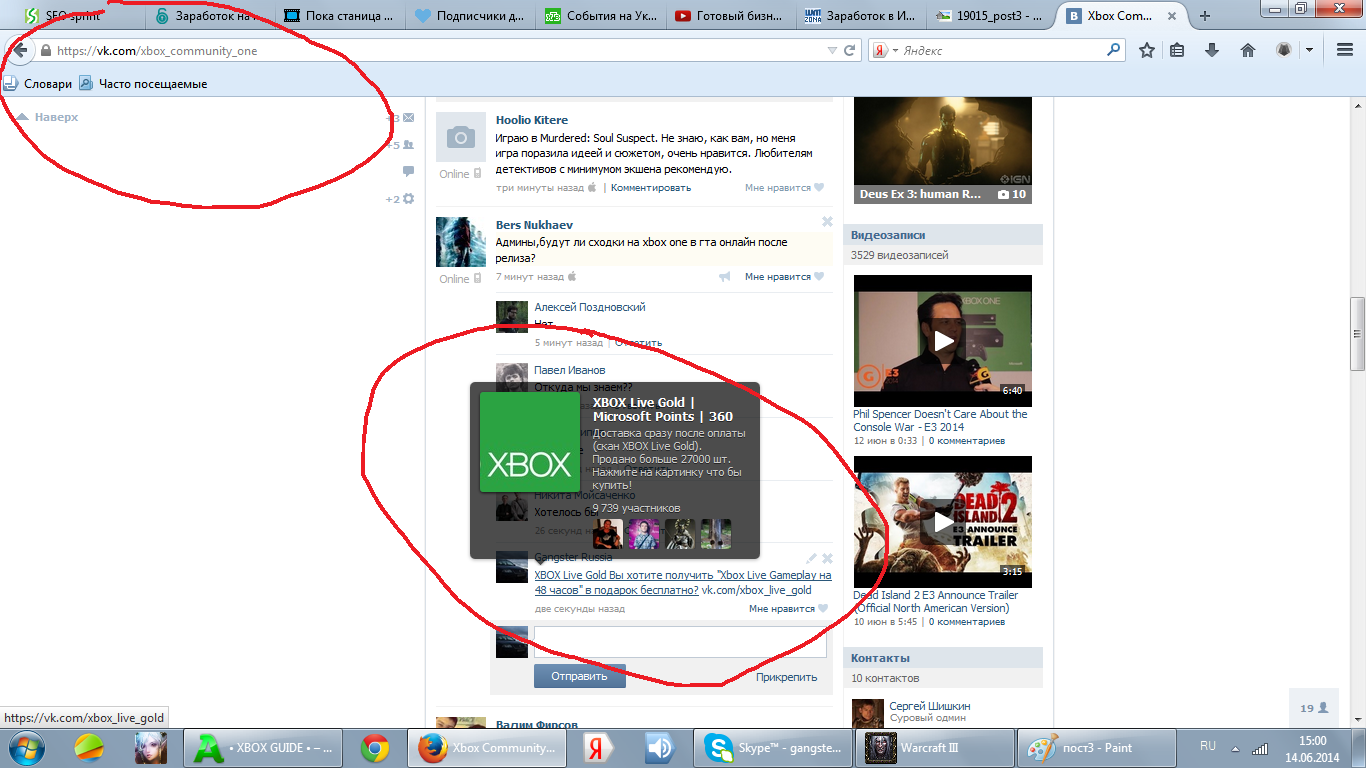Switch to the Готовый бизн tab

pyautogui.click(x=731, y=16)
